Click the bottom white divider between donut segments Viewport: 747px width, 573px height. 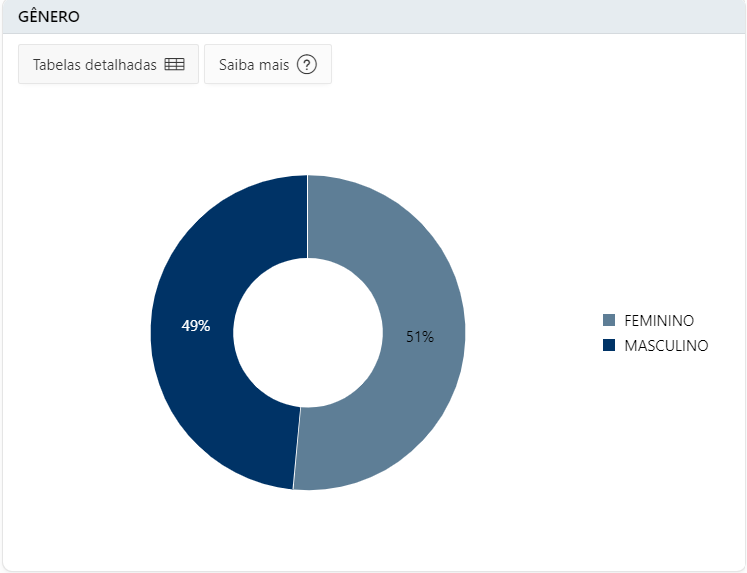tap(297, 448)
